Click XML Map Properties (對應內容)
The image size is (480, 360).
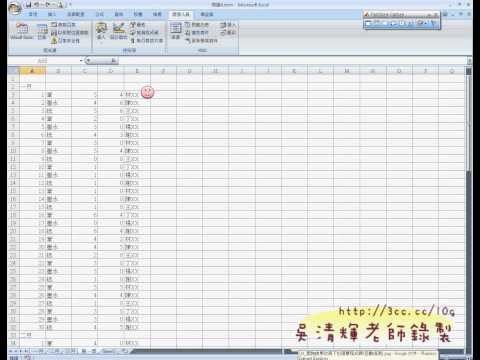(197, 25)
